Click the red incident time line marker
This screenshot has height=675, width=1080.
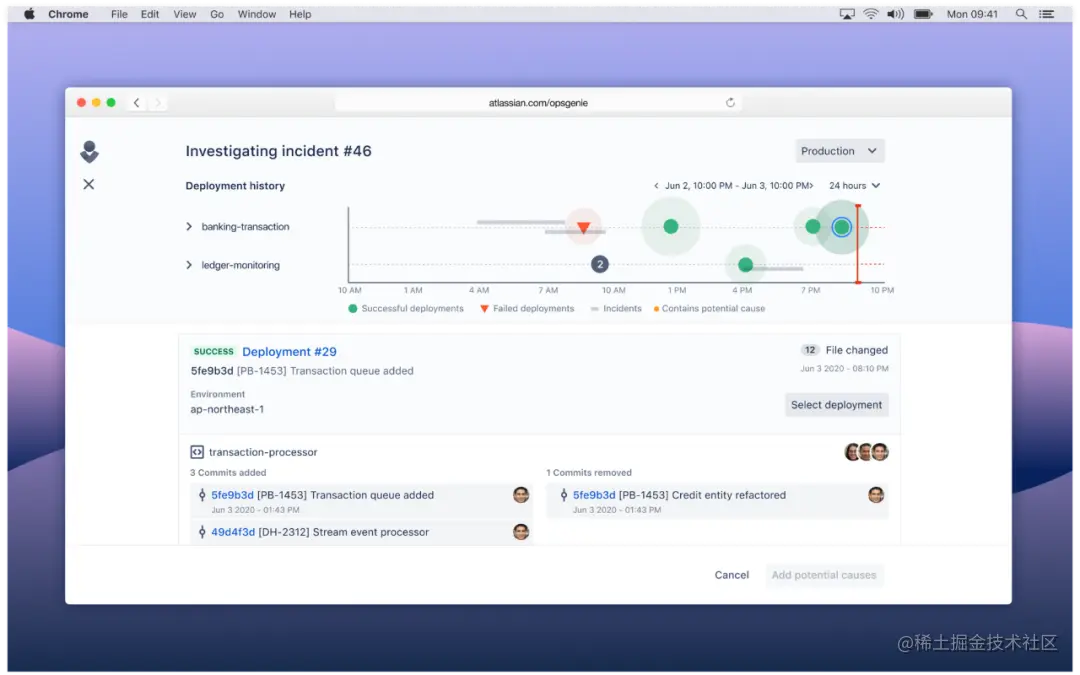(858, 244)
